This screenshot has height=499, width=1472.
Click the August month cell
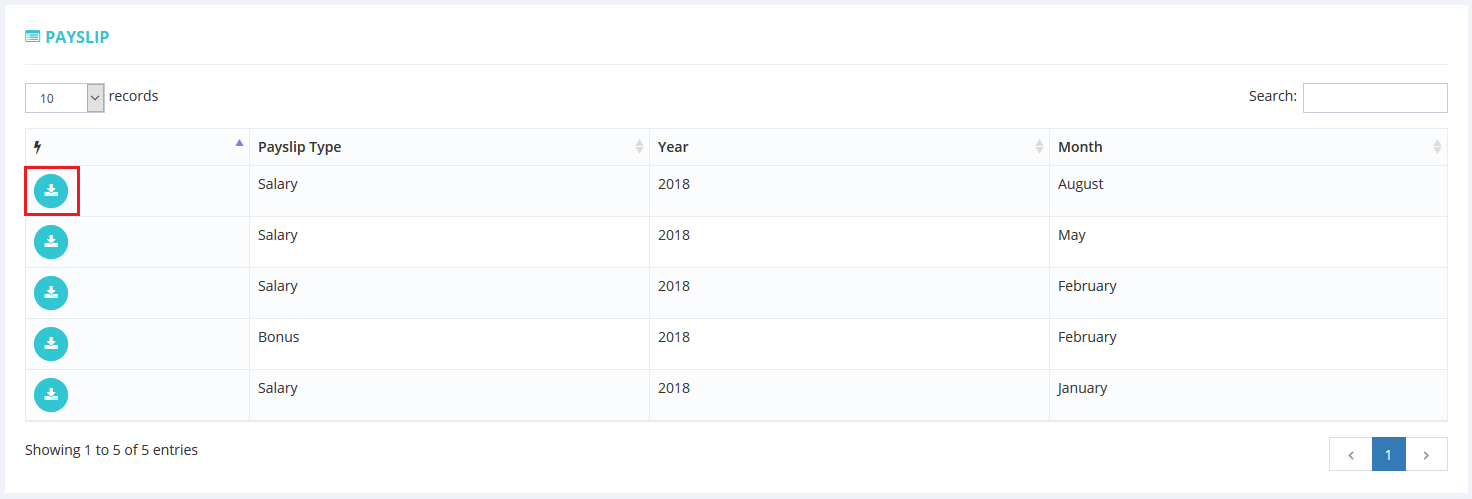coord(1081,184)
